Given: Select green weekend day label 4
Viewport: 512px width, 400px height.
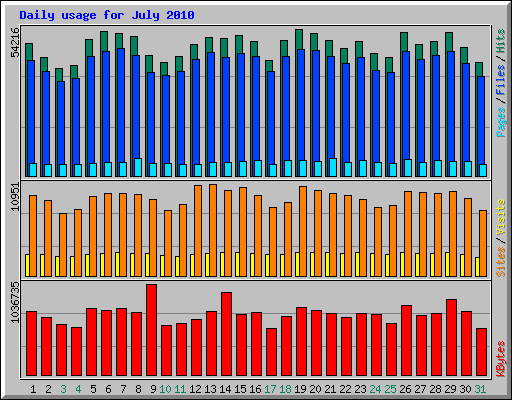Looking at the screenshot, I should click(x=78, y=389).
